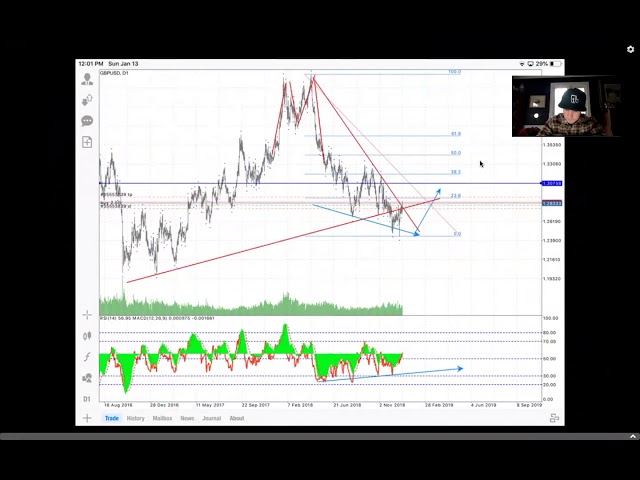Enable the crosshair cursor tool

click(x=87, y=315)
